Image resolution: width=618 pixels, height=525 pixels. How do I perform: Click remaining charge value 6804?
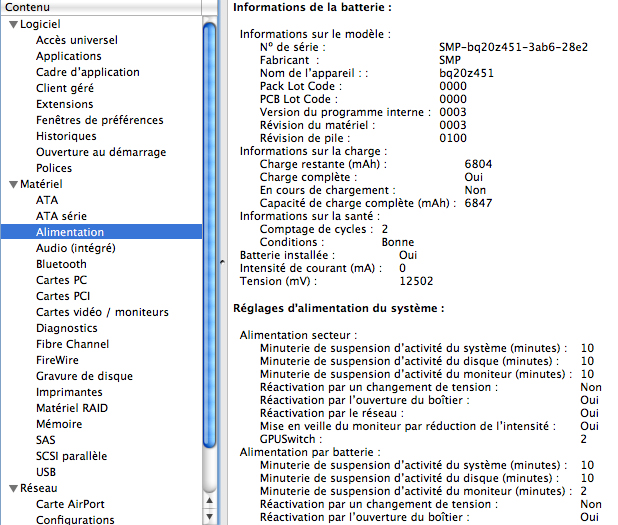(x=478, y=164)
